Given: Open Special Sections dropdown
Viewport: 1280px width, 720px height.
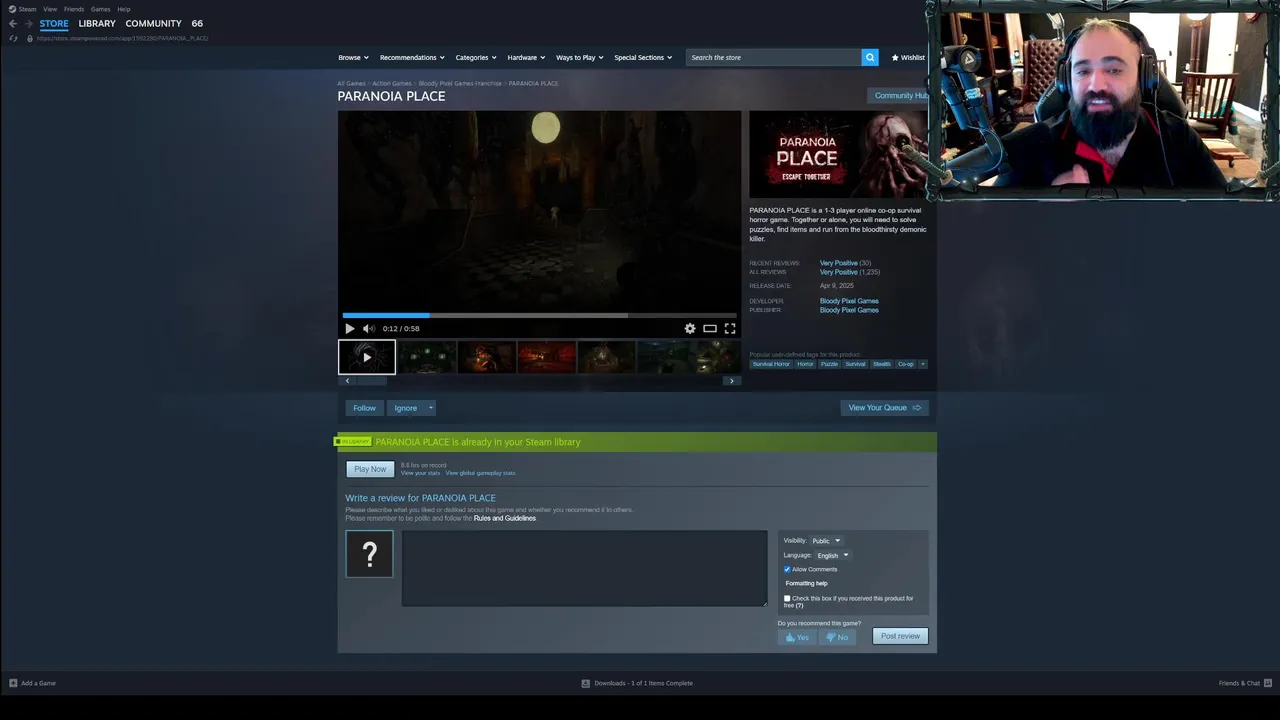Looking at the screenshot, I should tap(643, 57).
